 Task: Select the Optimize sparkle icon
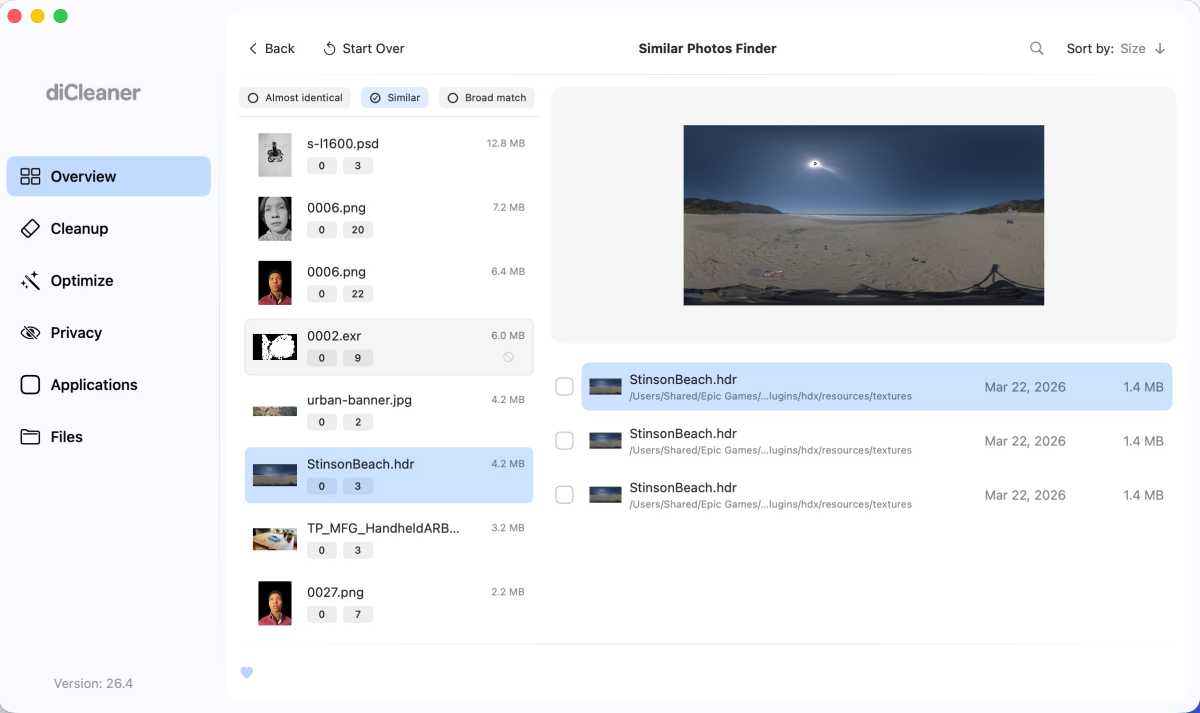[x=30, y=280]
